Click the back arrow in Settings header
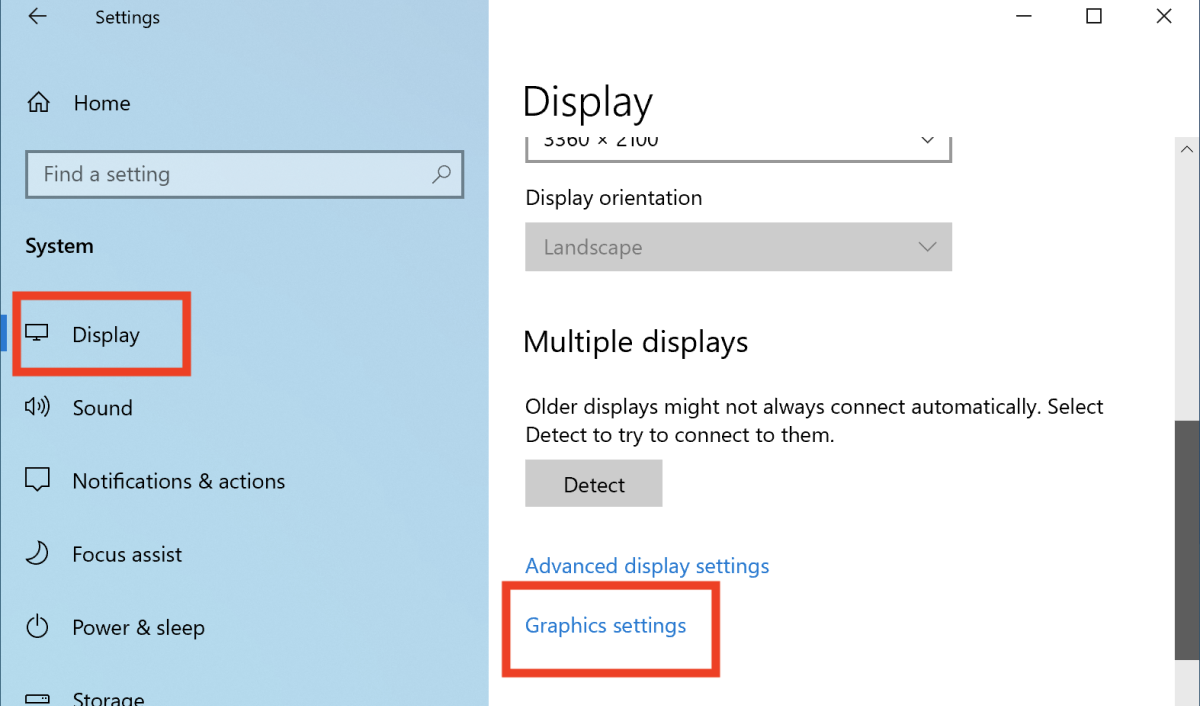Image resolution: width=1200 pixels, height=706 pixels. point(37,17)
